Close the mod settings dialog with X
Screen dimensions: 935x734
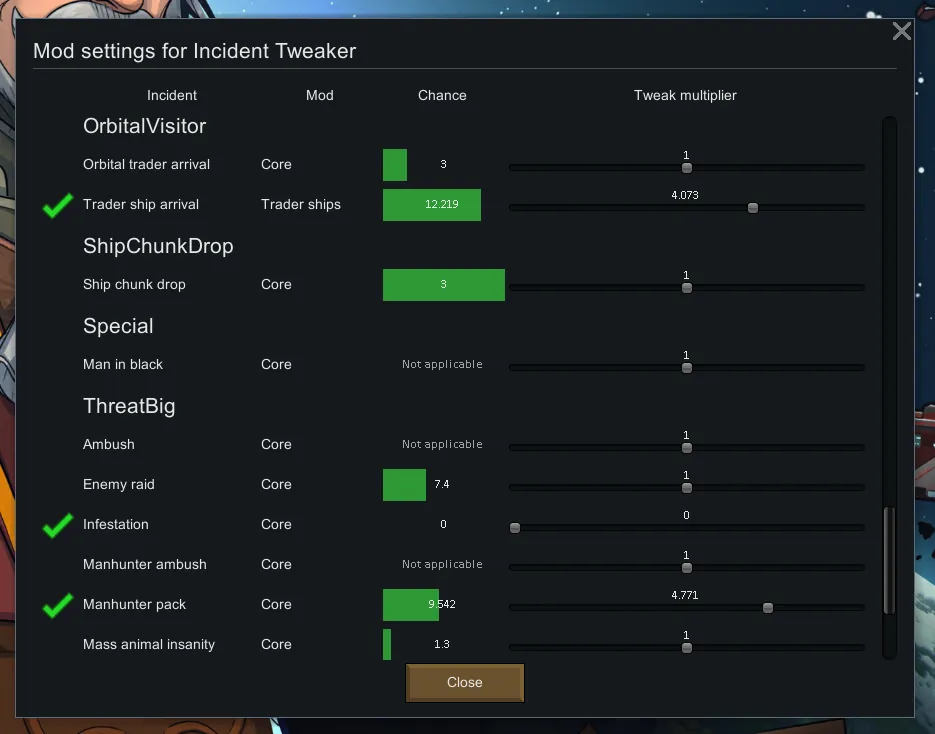901,31
